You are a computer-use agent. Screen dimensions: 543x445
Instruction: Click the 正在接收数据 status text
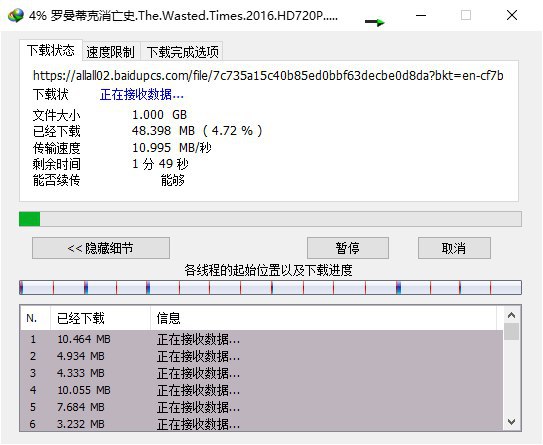coord(142,94)
